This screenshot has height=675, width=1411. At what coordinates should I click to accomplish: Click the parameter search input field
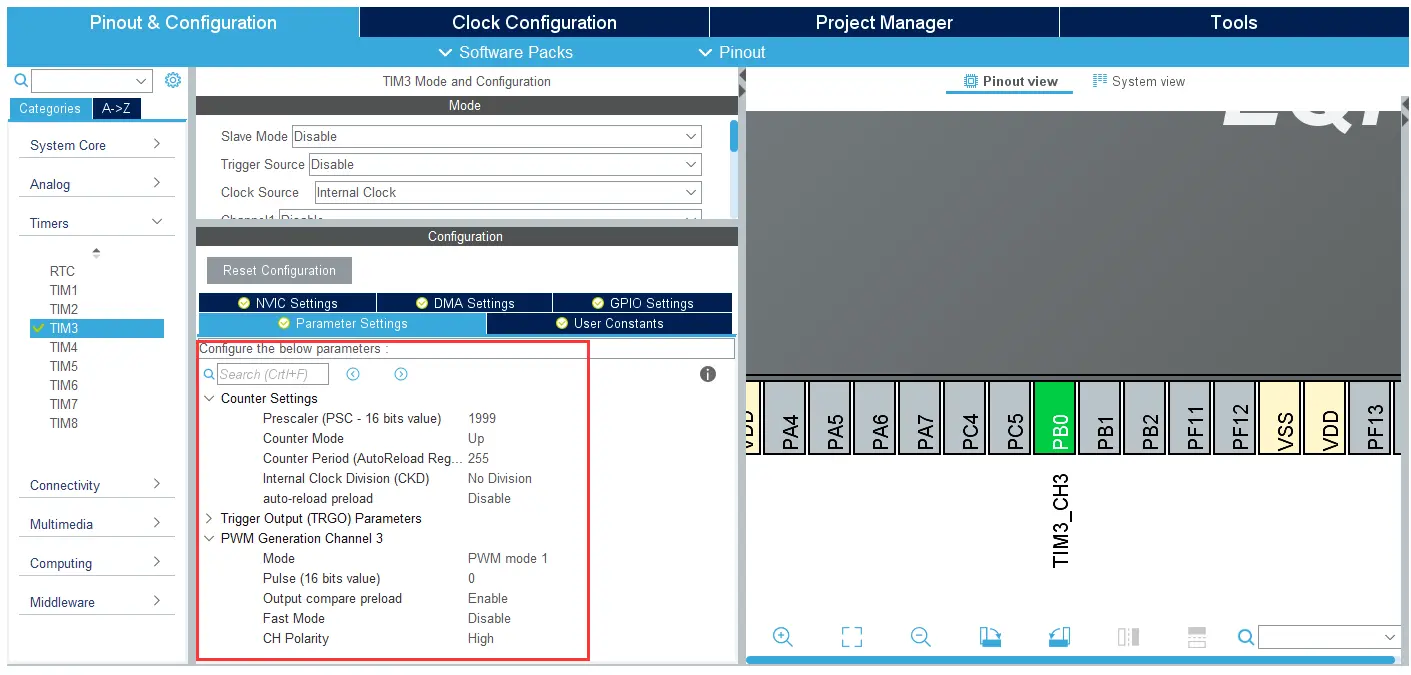pos(272,374)
